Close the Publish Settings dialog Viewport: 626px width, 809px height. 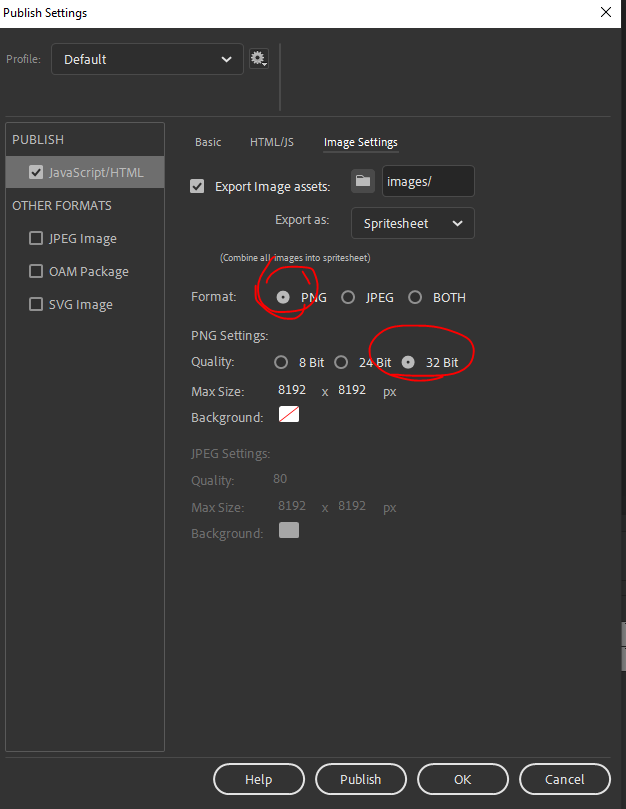point(605,13)
